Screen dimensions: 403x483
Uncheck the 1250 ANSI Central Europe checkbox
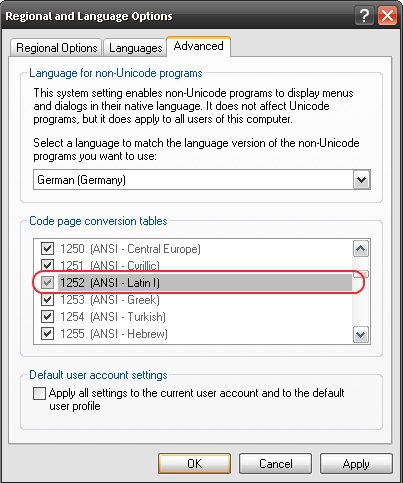coord(47,248)
